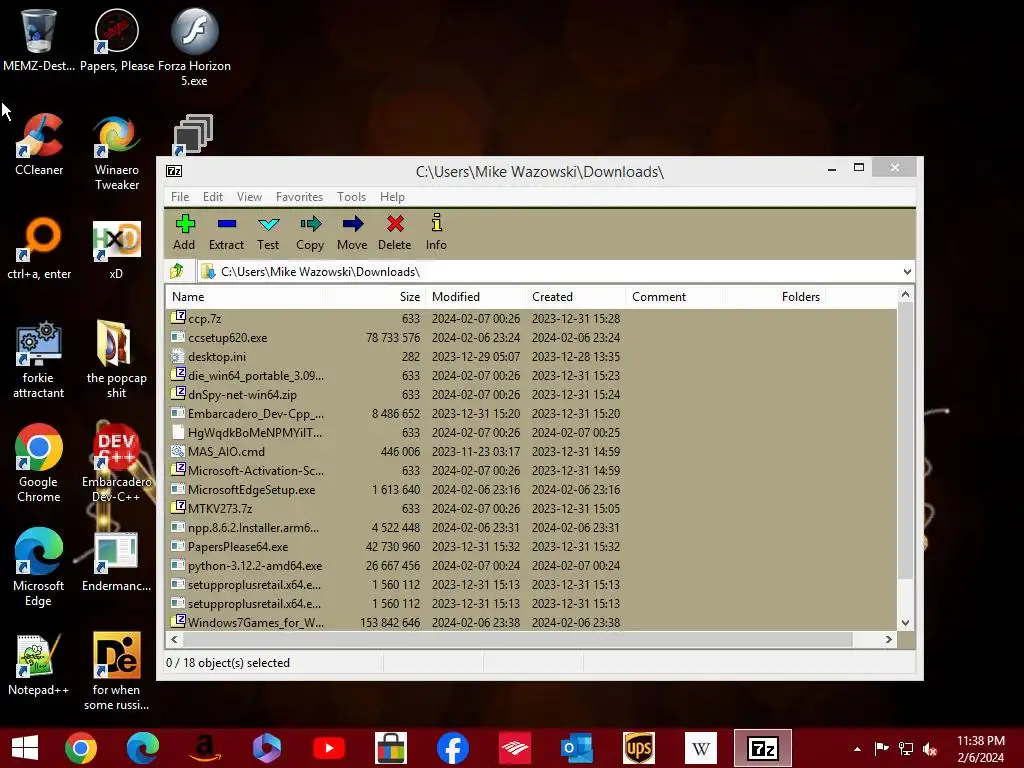Select Recycle Bin desktop icon
1024x768 pixels.
coord(39,40)
